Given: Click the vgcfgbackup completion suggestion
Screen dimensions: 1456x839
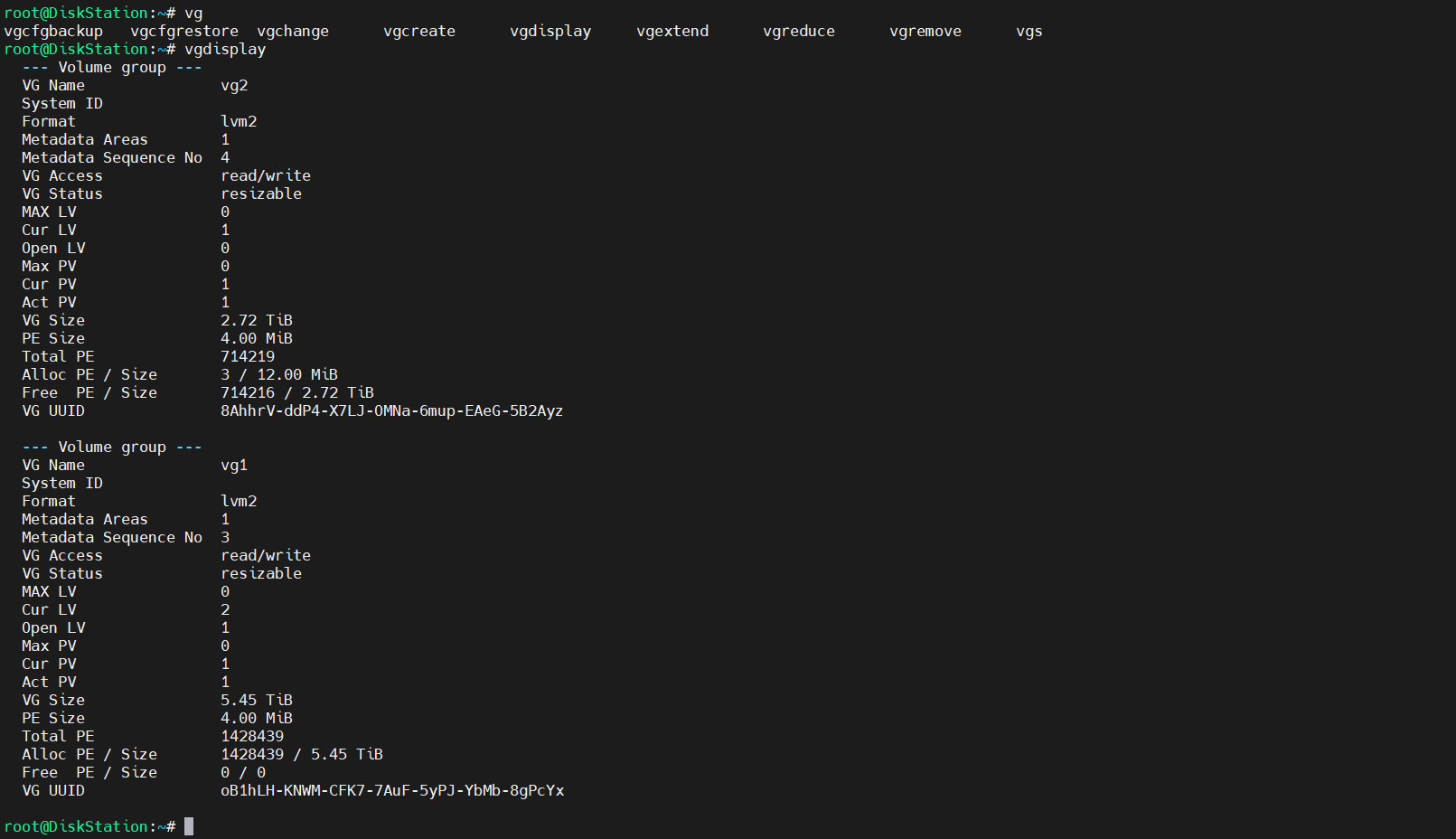Looking at the screenshot, I should pyautogui.click(x=53, y=31).
